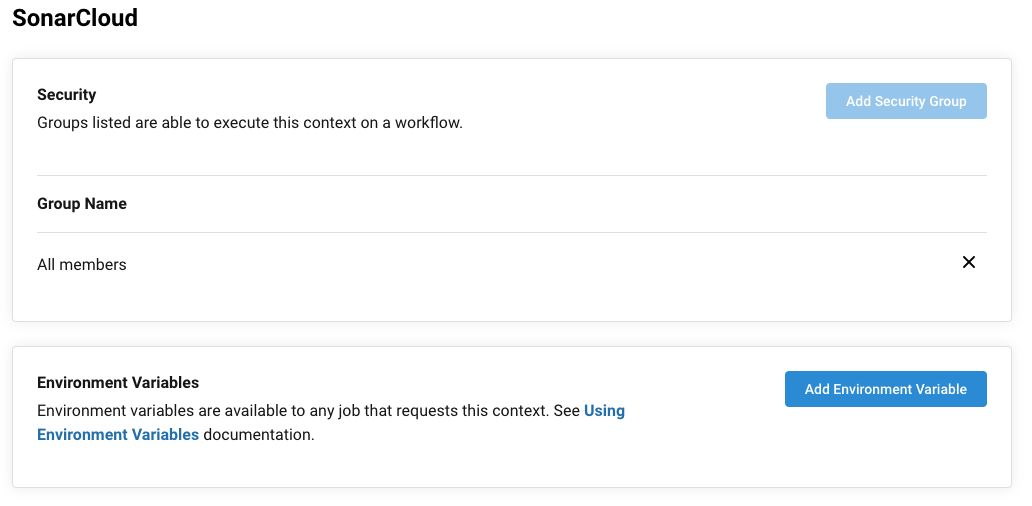
Task: Open the Add Environment Variable dialog
Action: [885, 389]
